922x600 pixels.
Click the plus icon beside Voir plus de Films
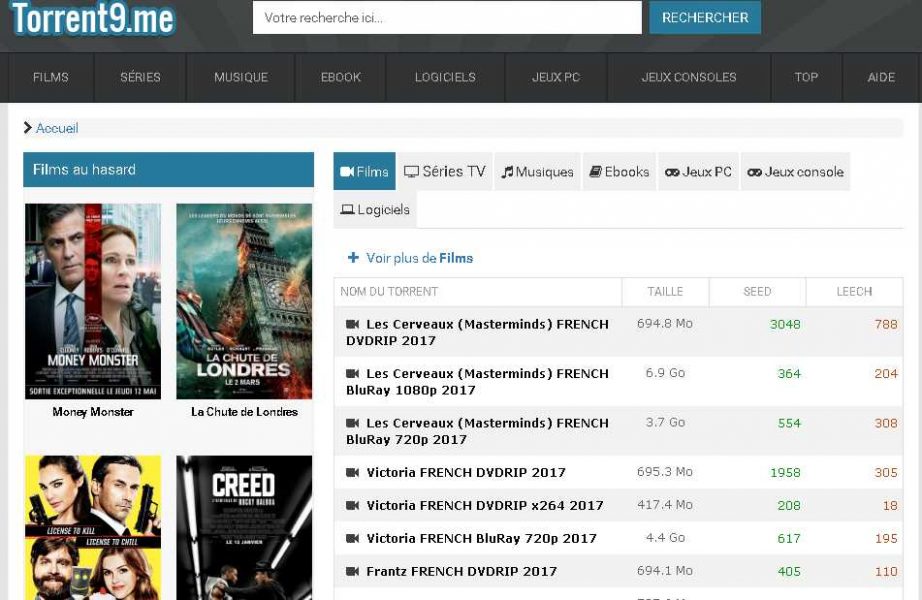(353, 258)
